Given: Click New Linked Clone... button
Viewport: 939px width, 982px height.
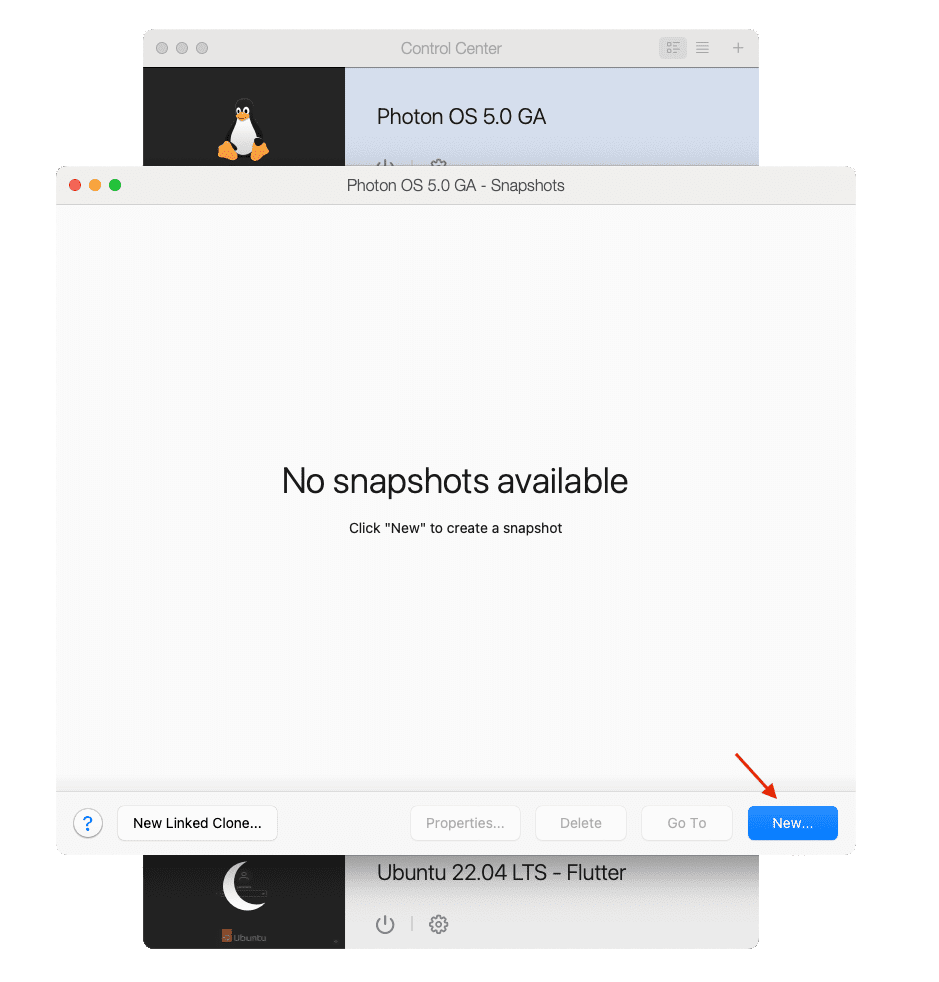Looking at the screenshot, I should pyautogui.click(x=197, y=823).
